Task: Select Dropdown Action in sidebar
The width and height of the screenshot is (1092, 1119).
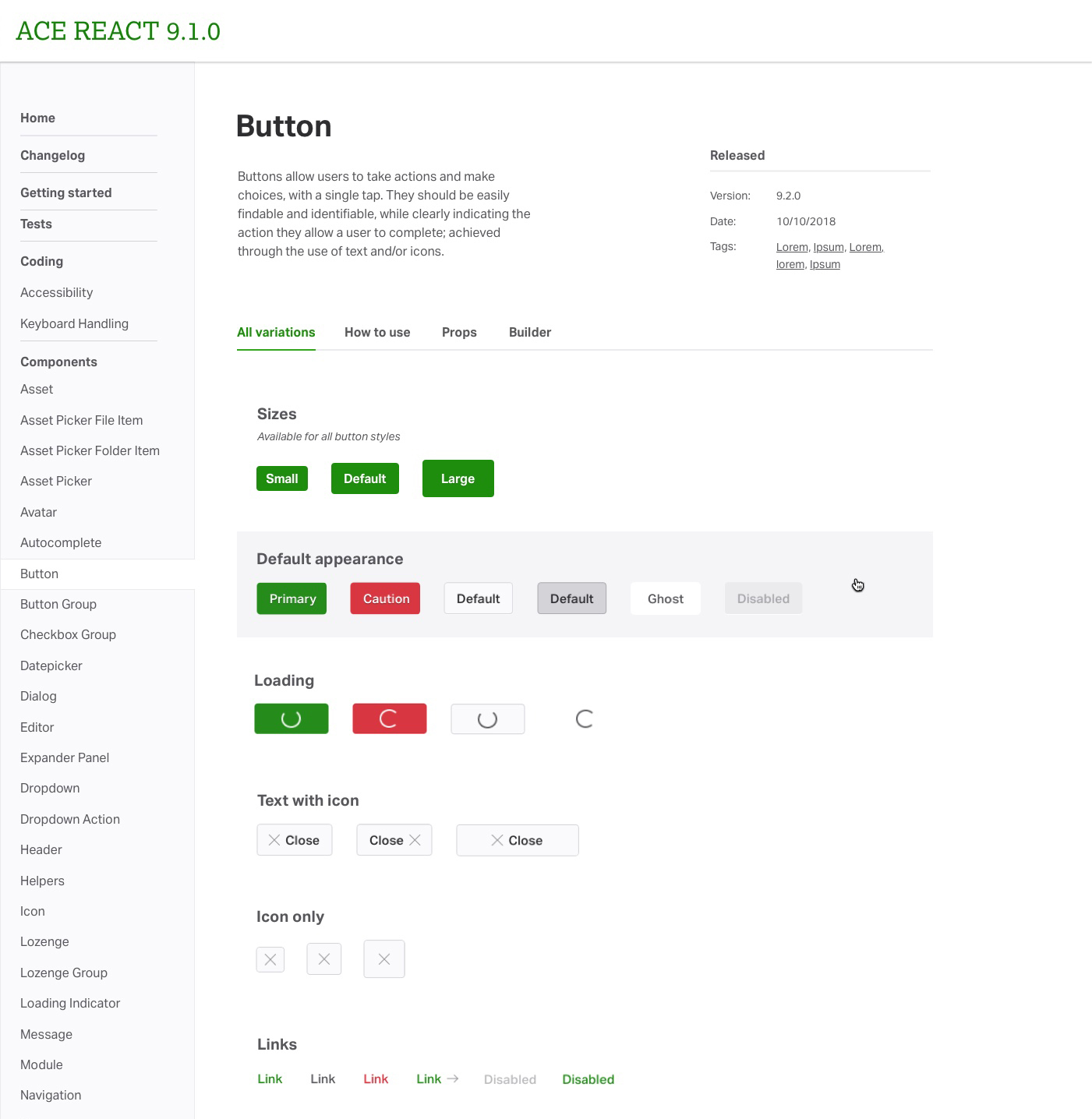Action: [x=70, y=819]
